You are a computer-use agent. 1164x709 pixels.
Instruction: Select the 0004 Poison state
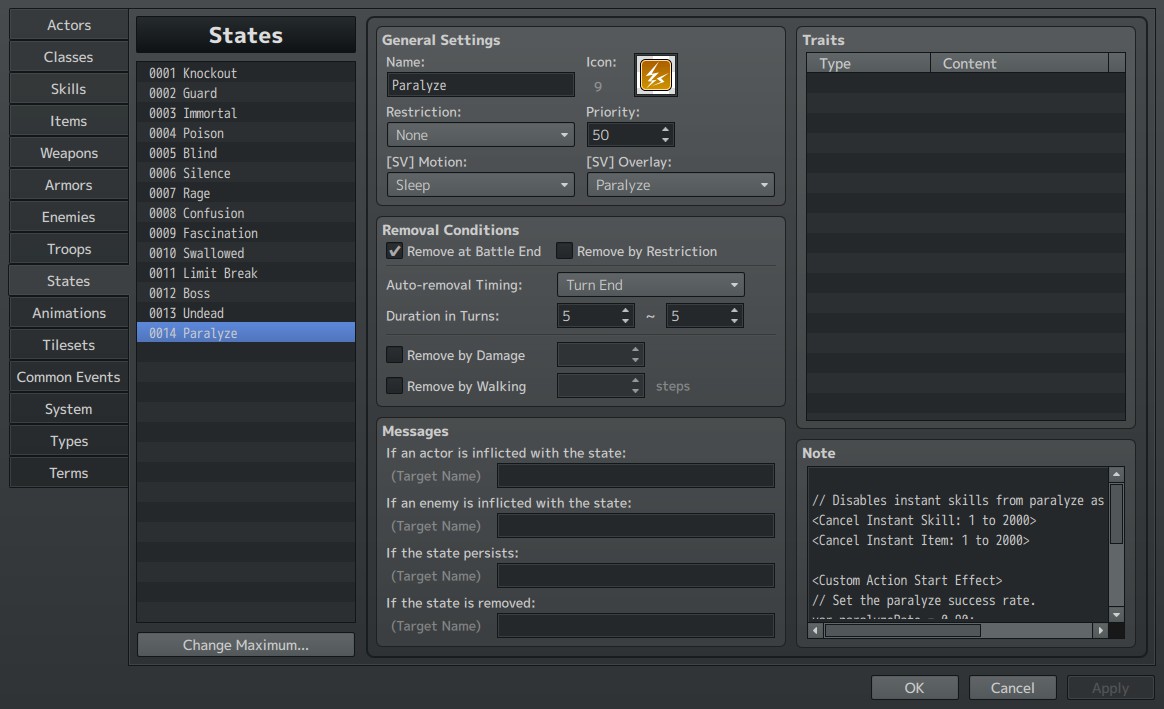tap(246, 133)
